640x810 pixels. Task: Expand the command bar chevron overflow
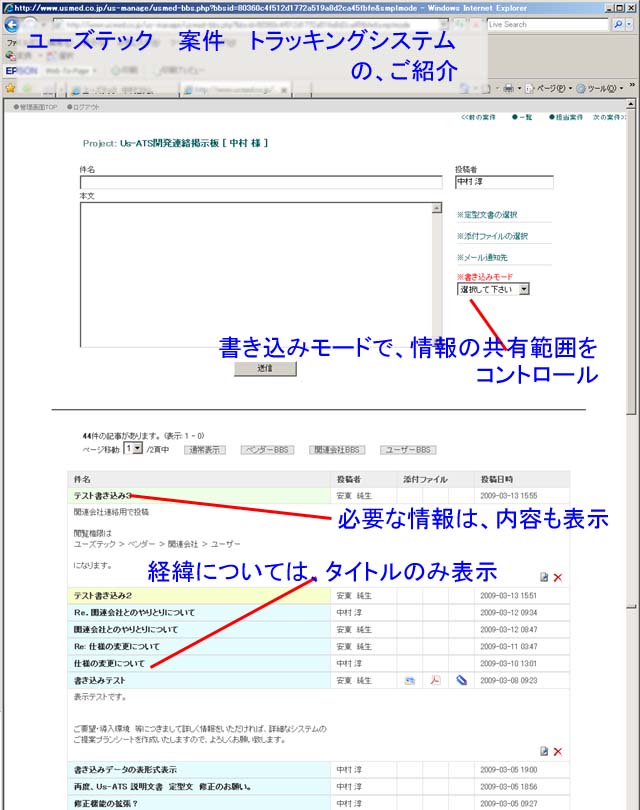[x=632, y=85]
